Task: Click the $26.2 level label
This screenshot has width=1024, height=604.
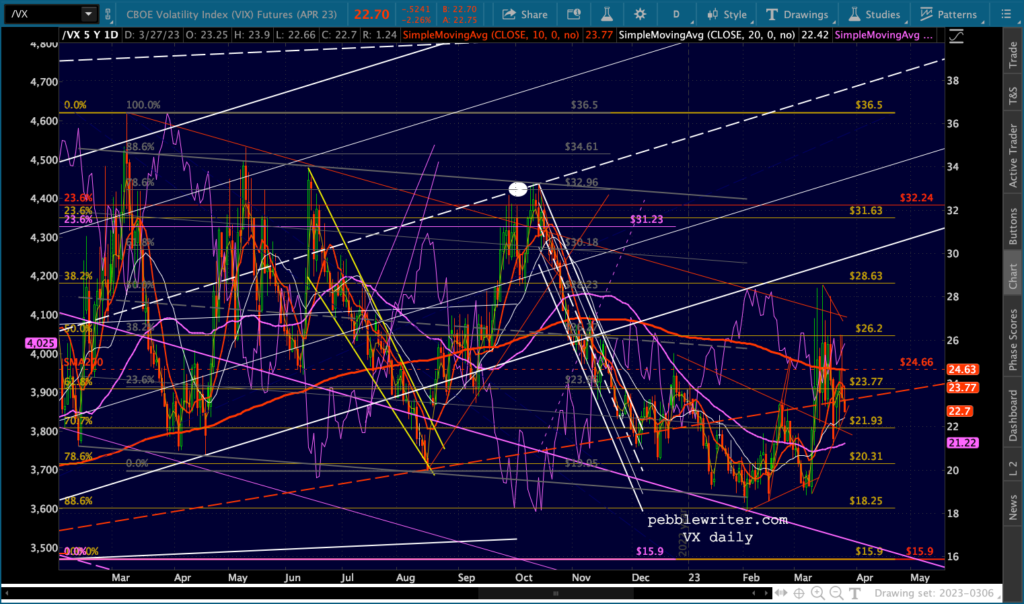Action: click(869, 328)
